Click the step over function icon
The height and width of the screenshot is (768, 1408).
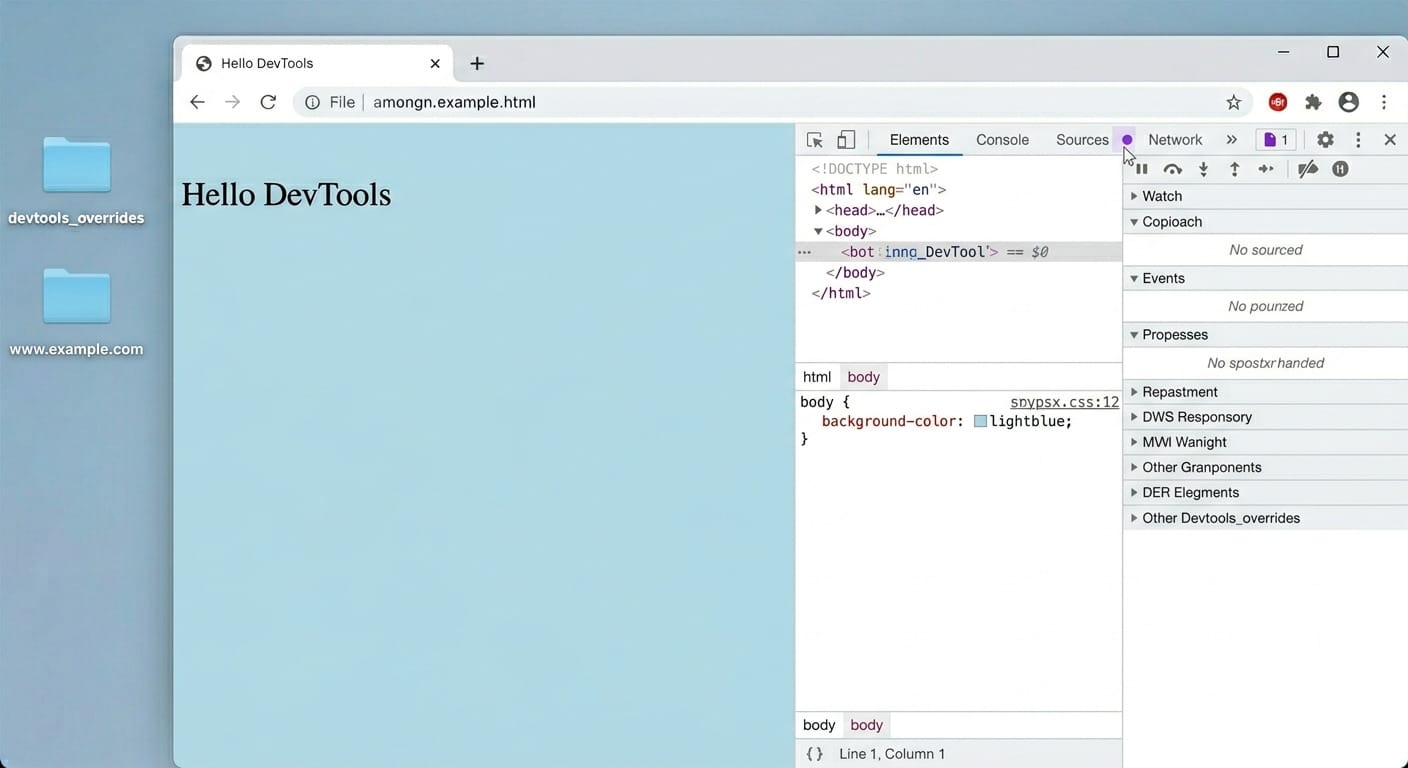click(1172, 169)
